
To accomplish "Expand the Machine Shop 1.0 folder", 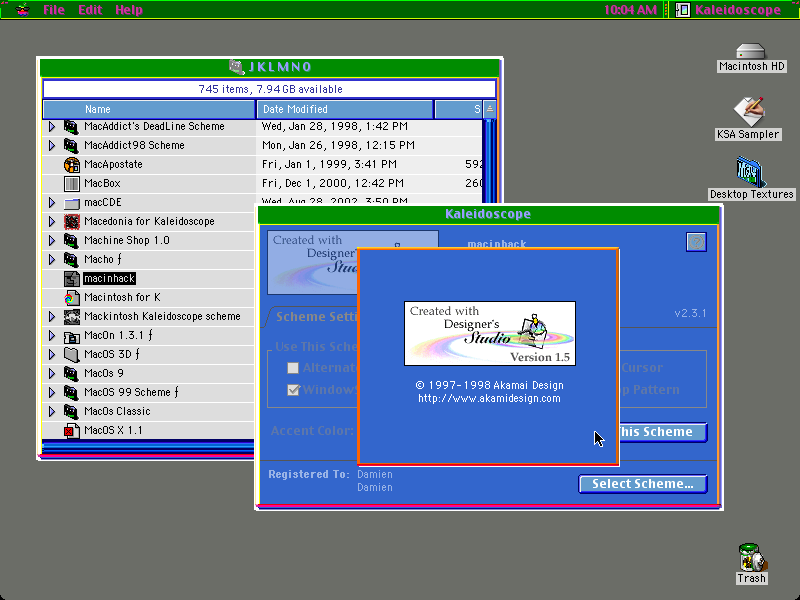I will pyautogui.click(x=52, y=240).
